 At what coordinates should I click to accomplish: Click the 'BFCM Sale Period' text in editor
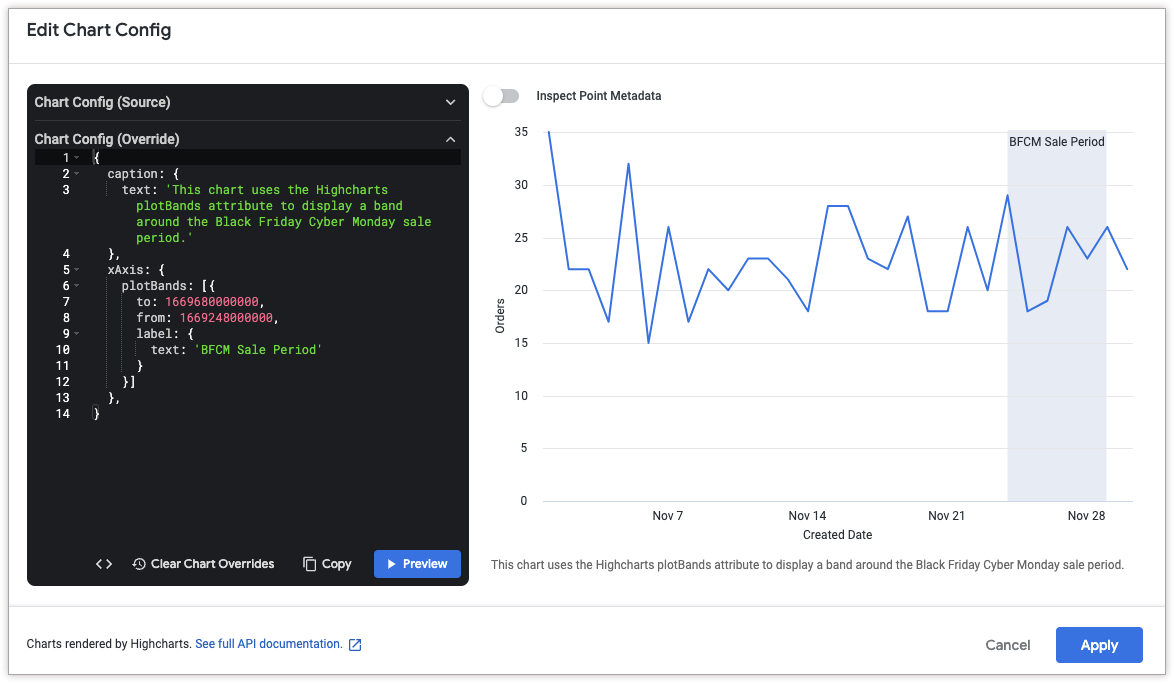(258, 350)
